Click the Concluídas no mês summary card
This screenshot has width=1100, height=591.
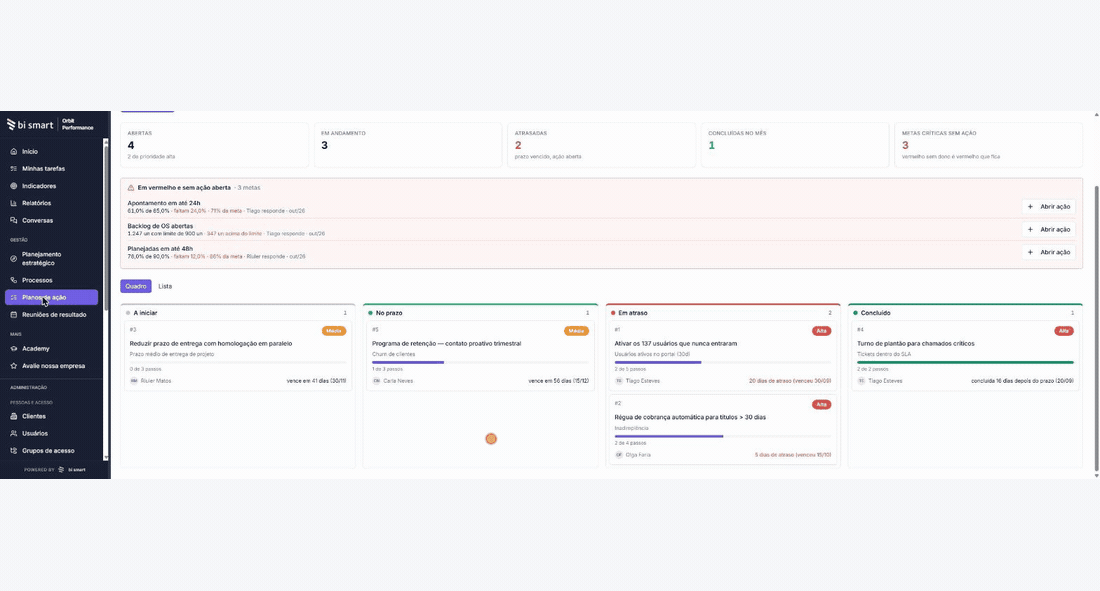click(x=795, y=145)
